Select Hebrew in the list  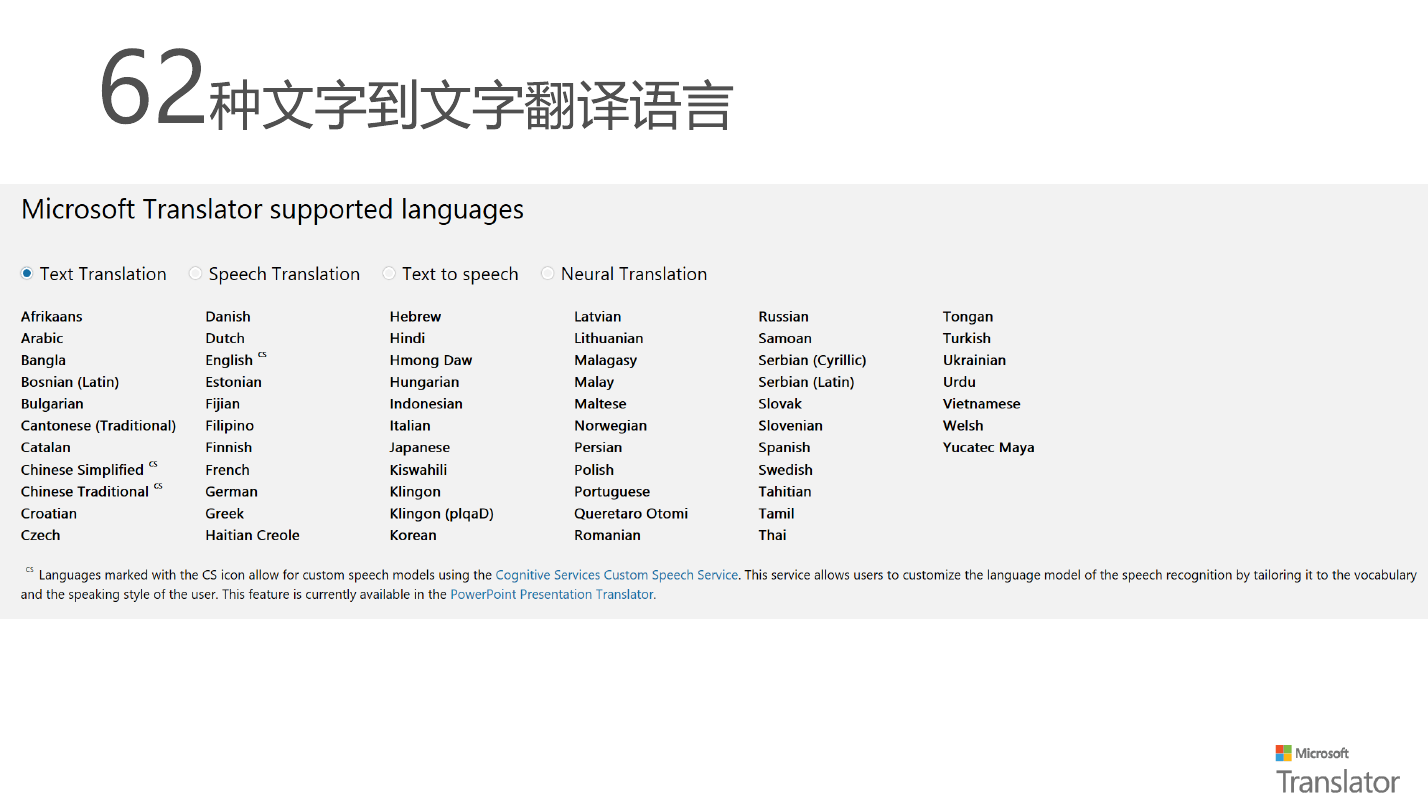[415, 316]
